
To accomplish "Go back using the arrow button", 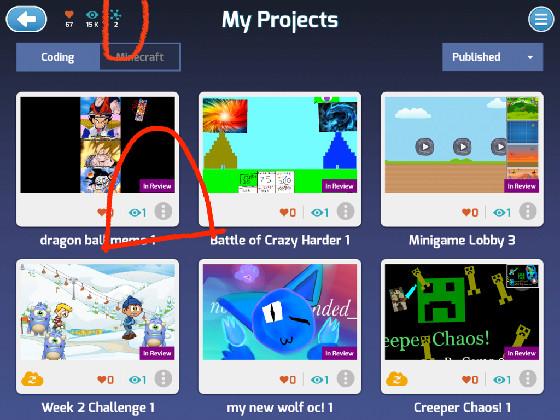I will tap(26, 19).
